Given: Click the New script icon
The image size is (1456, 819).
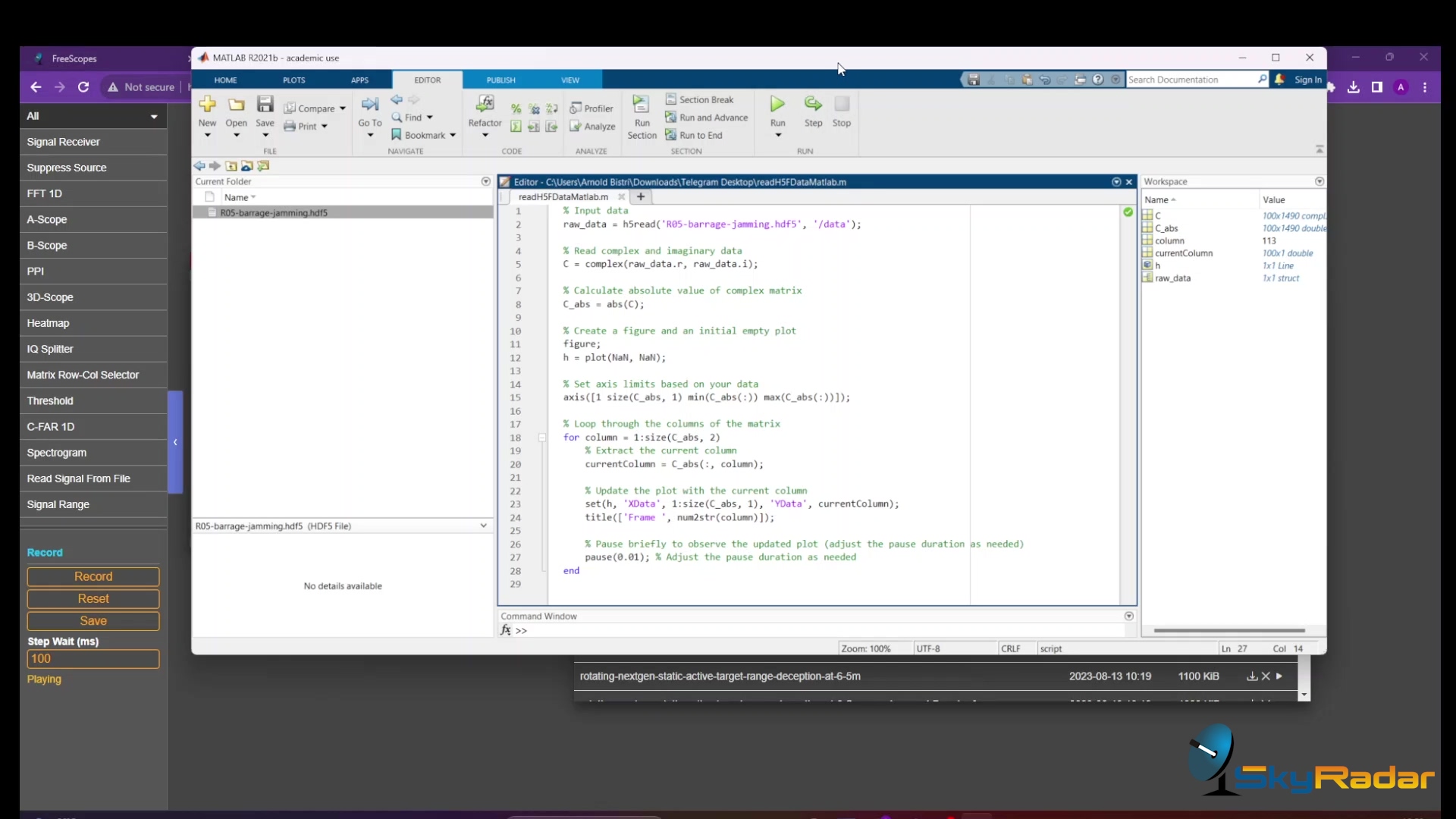Looking at the screenshot, I should click(x=207, y=105).
